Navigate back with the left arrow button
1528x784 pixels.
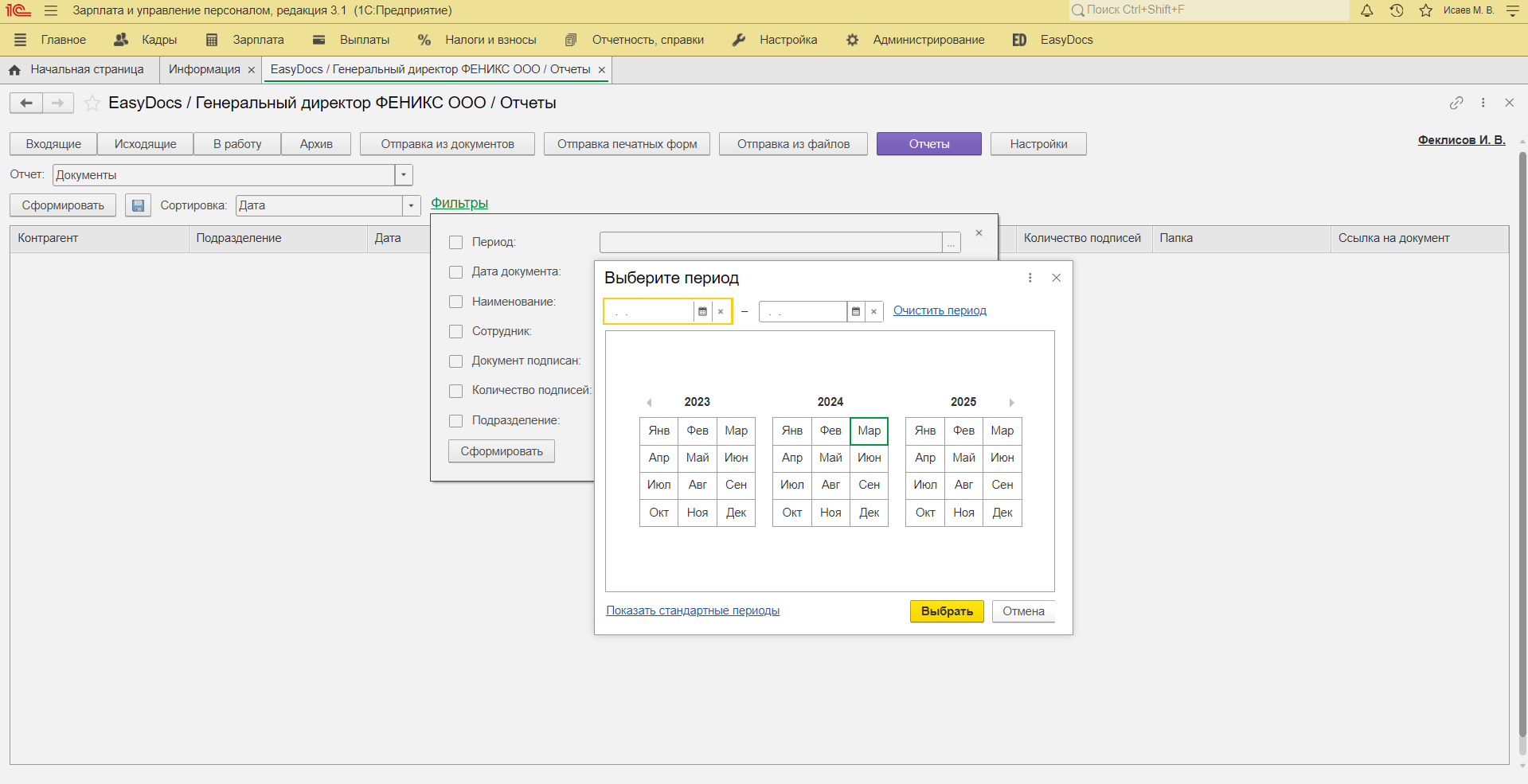(x=26, y=103)
